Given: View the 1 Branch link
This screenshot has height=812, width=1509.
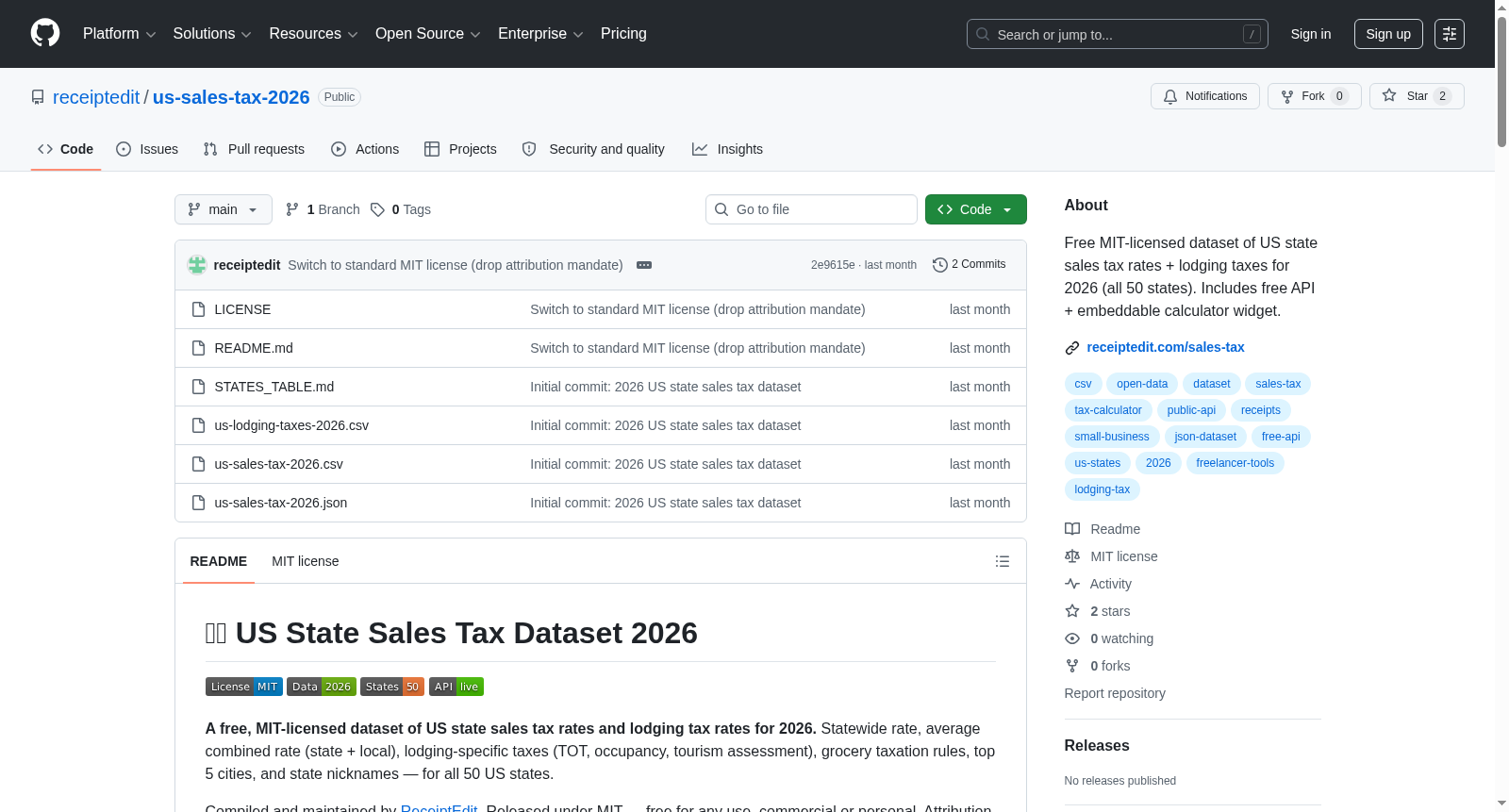Looking at the screenshot, I should pyautogui.click(x=323, y=209).
